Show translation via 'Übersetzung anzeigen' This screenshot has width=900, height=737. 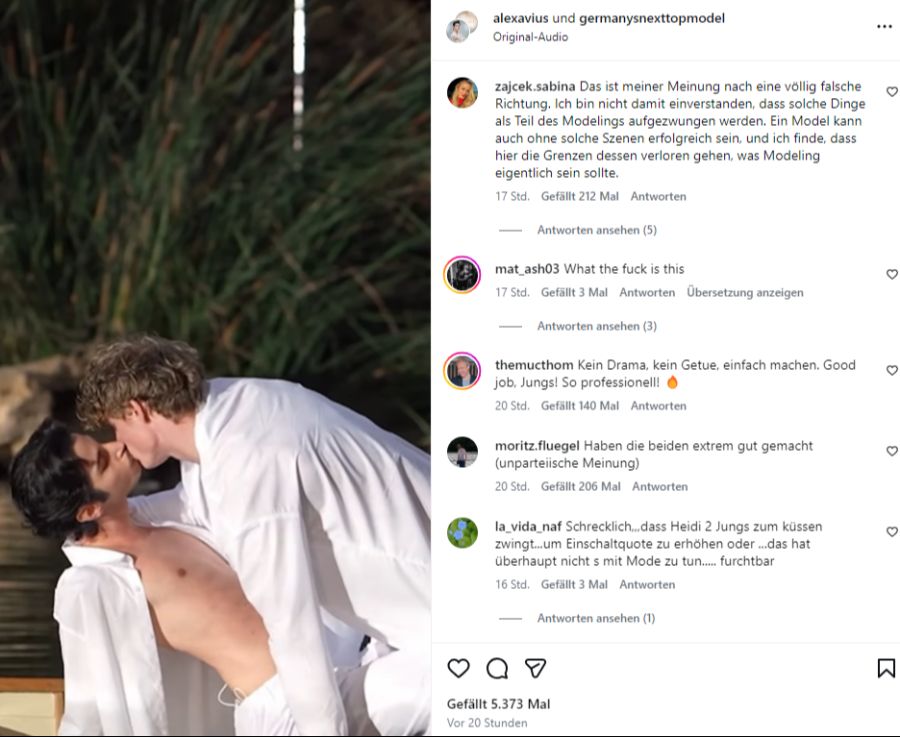pyautogui.click(x=745, y=292)
